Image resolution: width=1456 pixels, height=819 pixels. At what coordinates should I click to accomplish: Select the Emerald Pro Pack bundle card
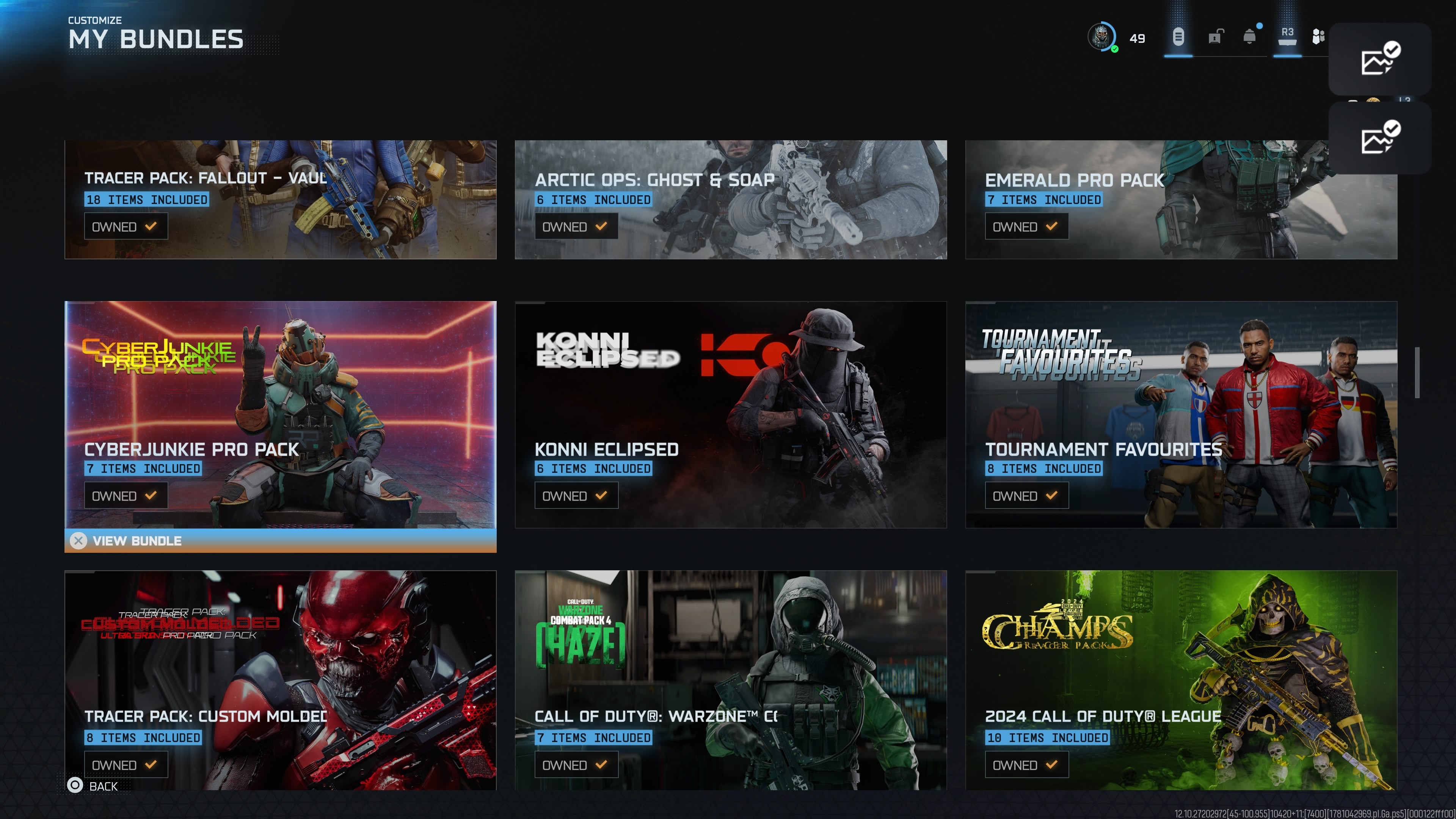[1181, 199]
